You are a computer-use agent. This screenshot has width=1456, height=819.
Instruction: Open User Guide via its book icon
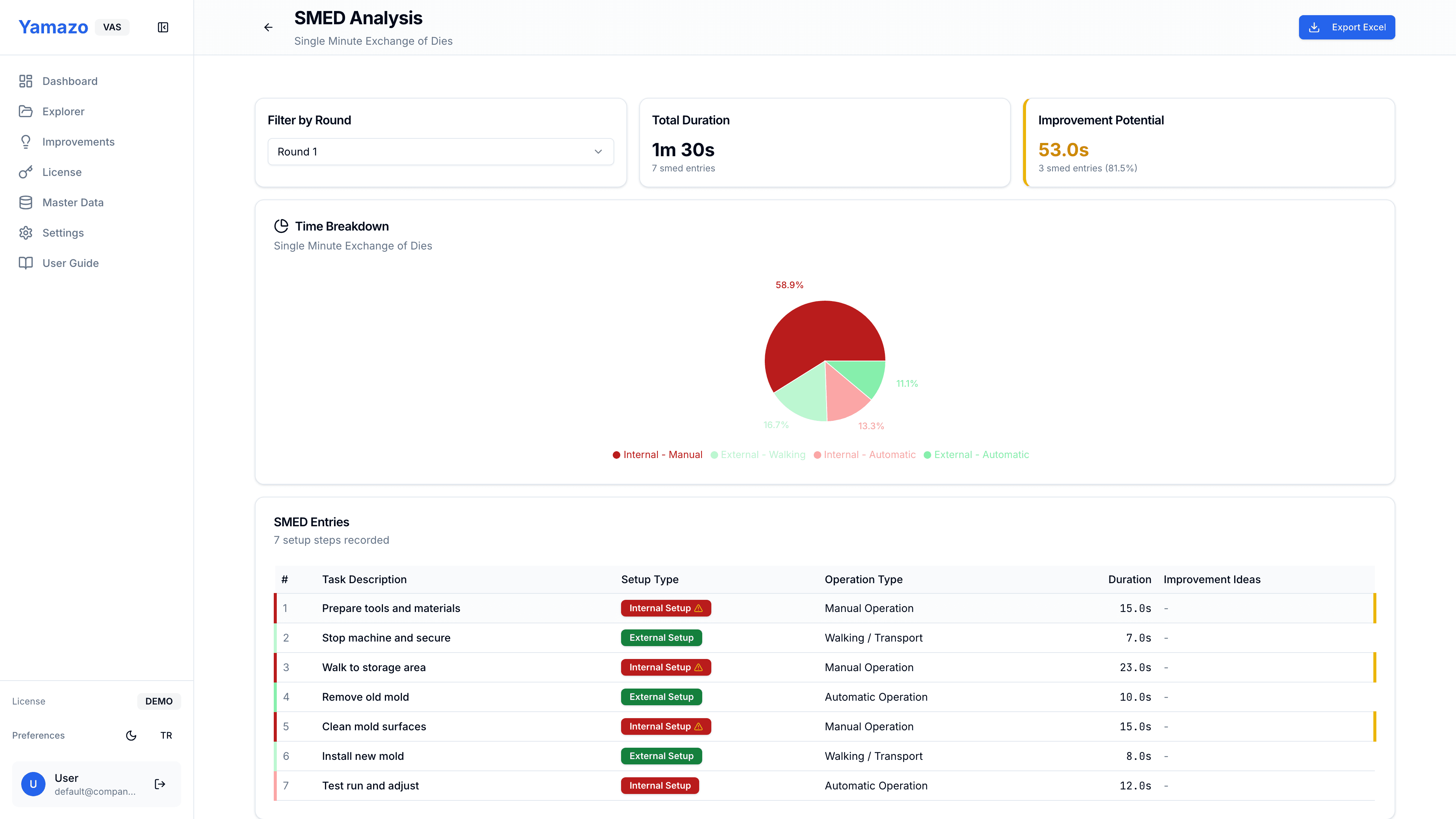coord(25,263)
